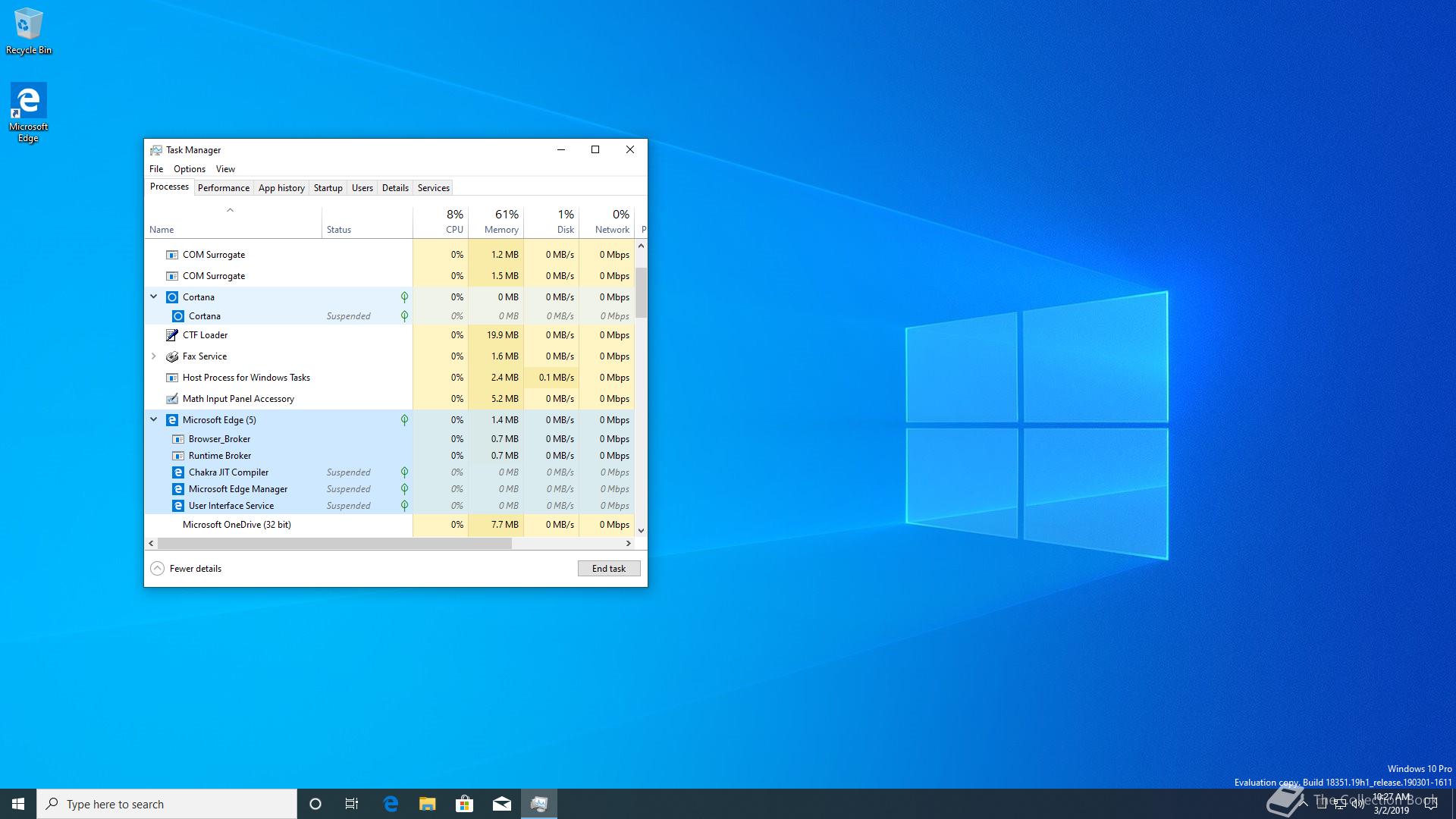1456x819 pixels.
Task: Open the Windows Start menu
Action: tap(18, 804)
